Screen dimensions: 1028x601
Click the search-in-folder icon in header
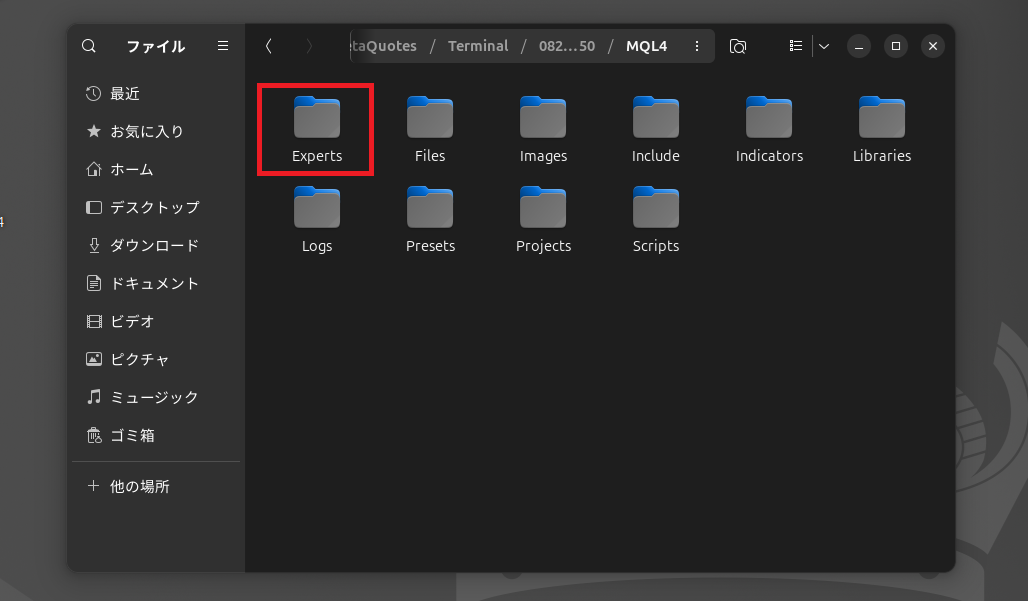click(738, 46)
